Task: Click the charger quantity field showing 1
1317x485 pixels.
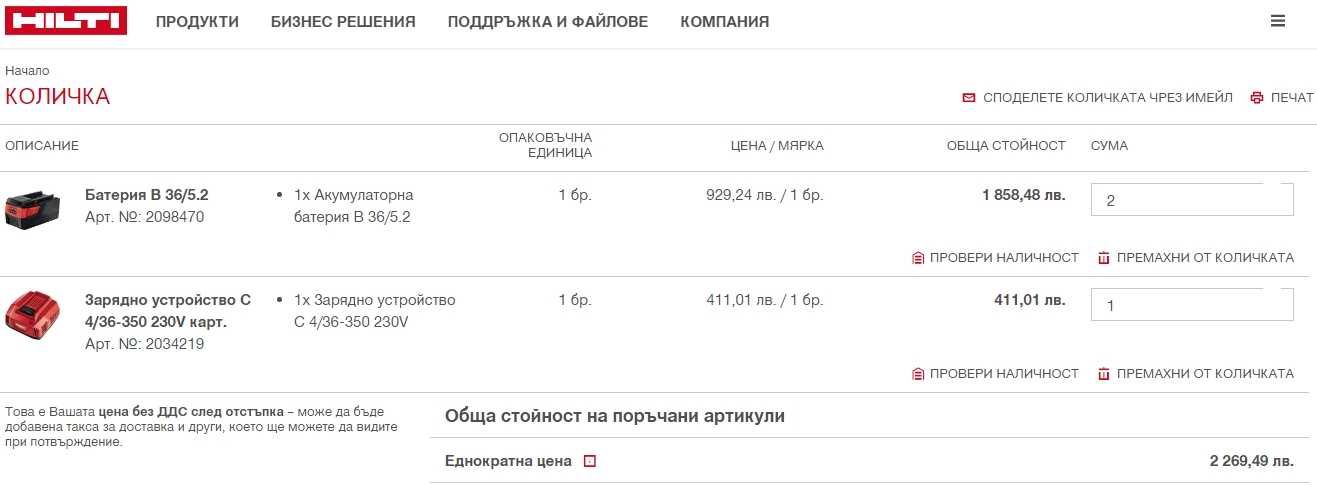Action: point(1190,305)
